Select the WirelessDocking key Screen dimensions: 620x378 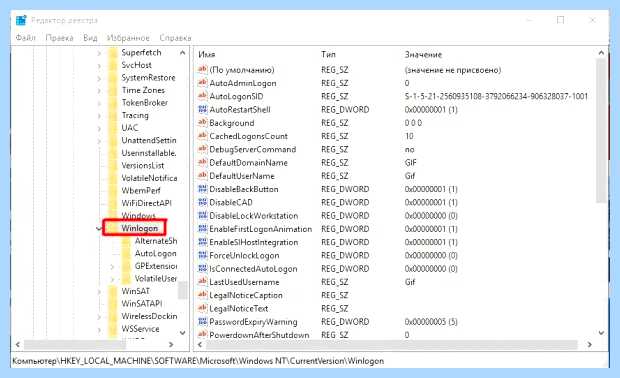[149, 316]
